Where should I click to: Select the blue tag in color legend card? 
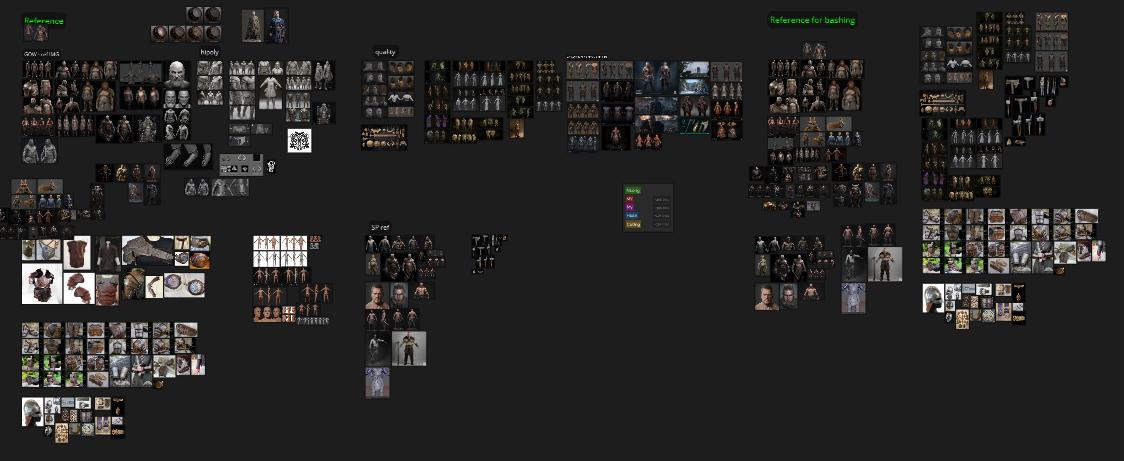coord(632,215)
